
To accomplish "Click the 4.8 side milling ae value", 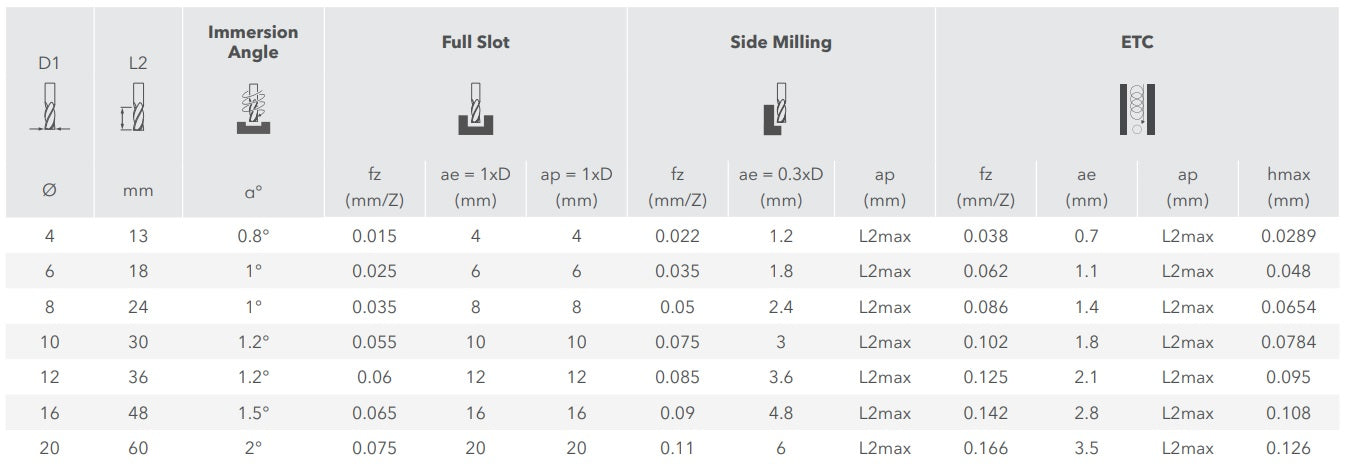I will click(780, 413).
